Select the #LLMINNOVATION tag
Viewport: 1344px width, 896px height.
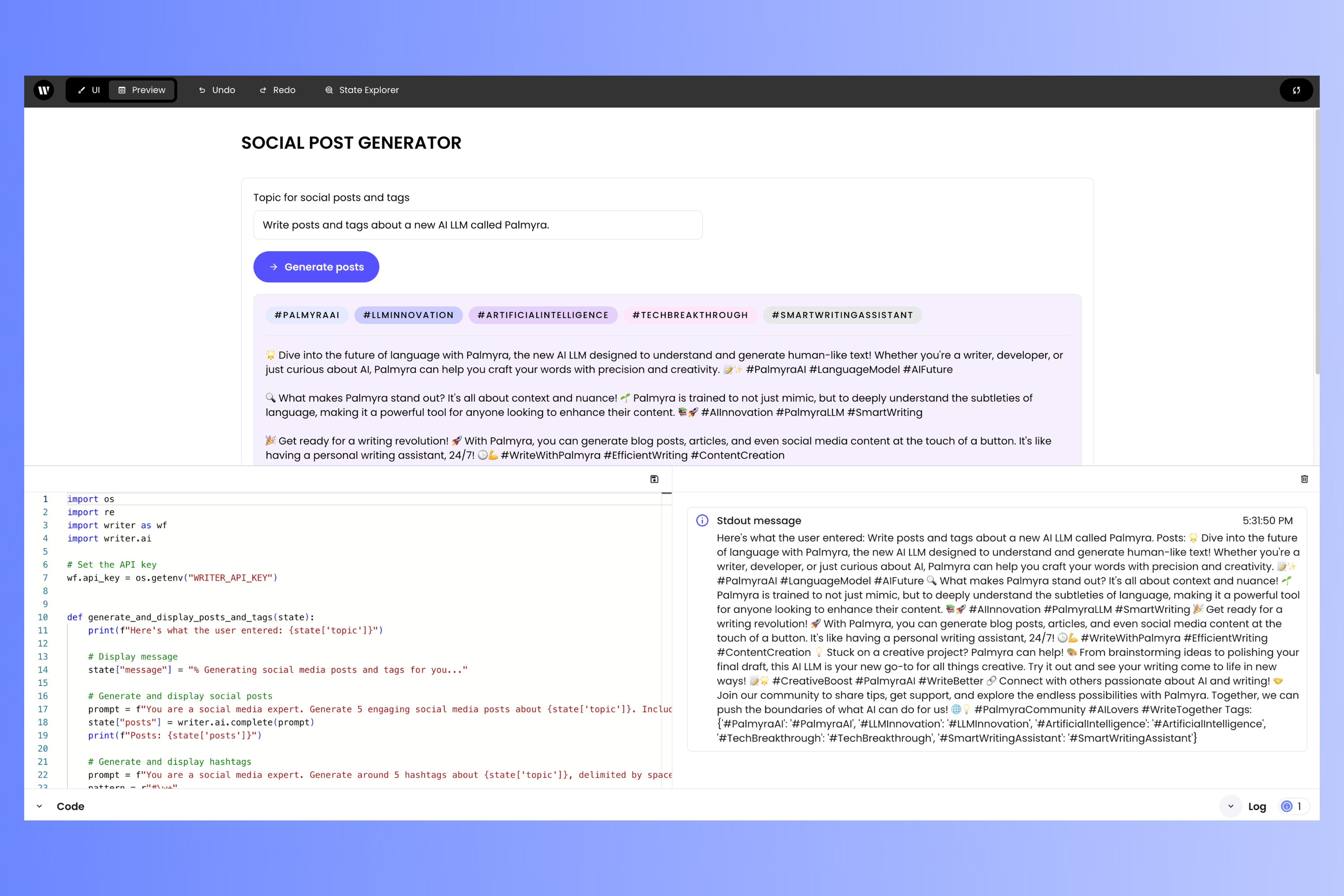(x=408, y=315)
